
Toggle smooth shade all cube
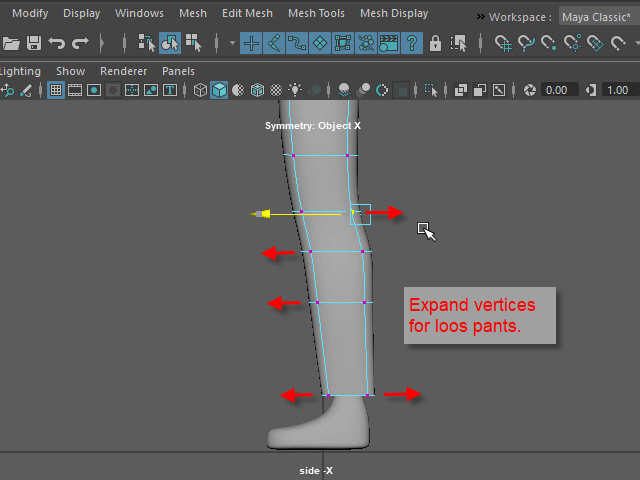click(x=219, y=90)
